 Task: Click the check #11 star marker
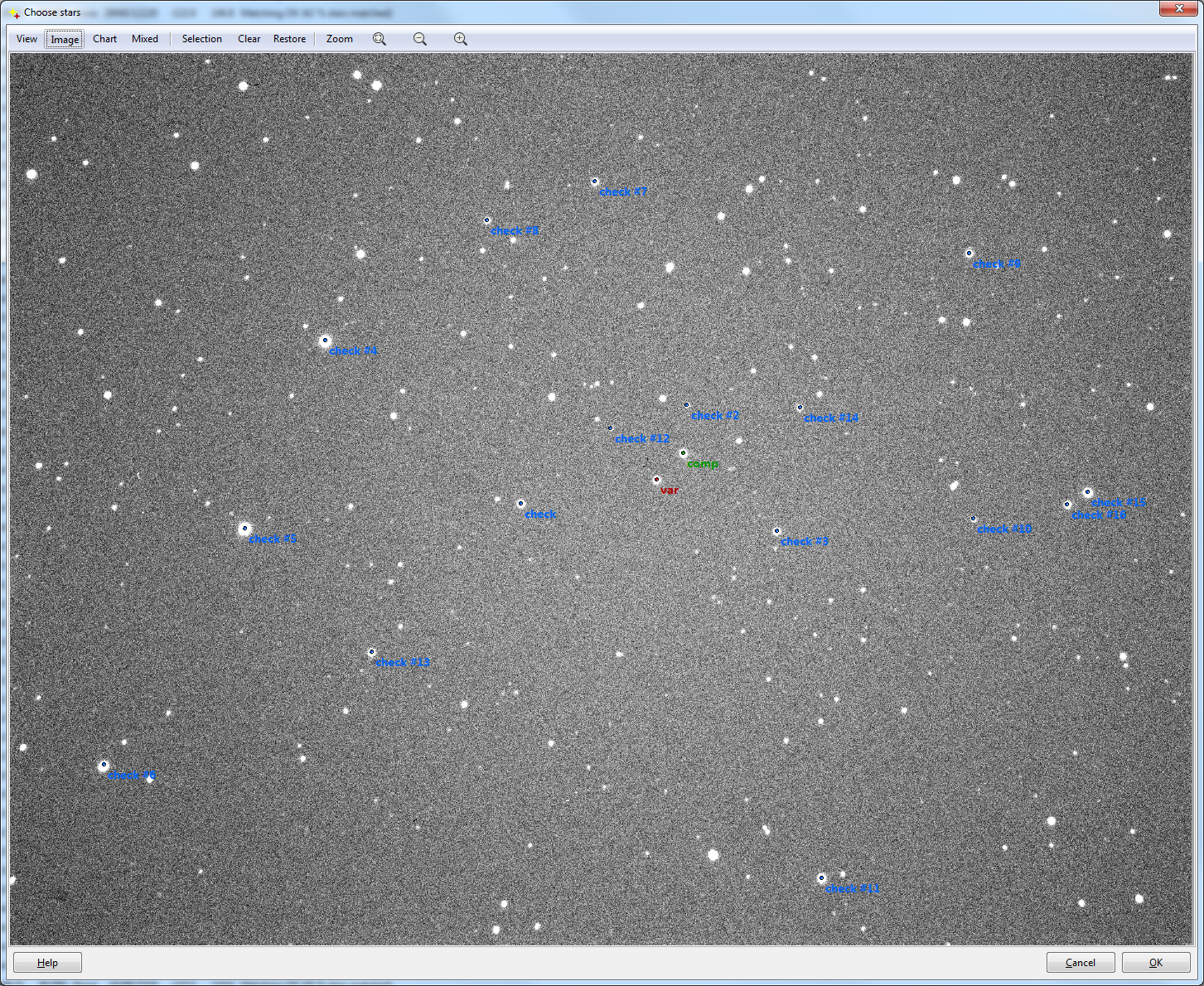[821, 877]
